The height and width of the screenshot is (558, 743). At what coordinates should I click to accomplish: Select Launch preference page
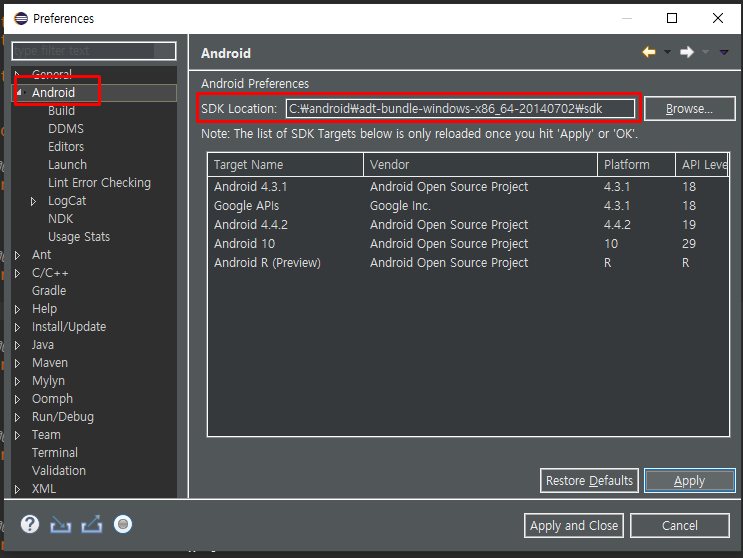click(67, 164)
